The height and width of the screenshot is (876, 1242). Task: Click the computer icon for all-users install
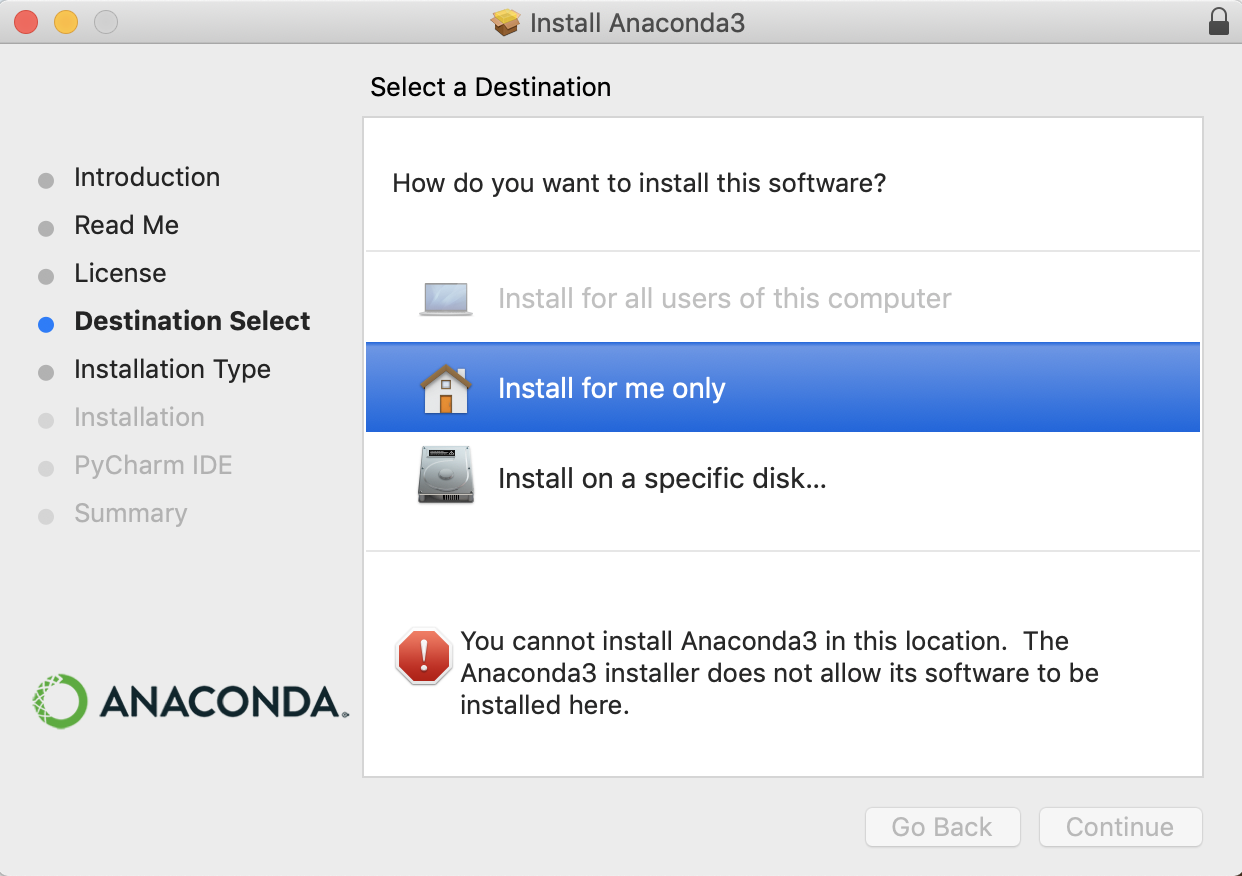446,297
